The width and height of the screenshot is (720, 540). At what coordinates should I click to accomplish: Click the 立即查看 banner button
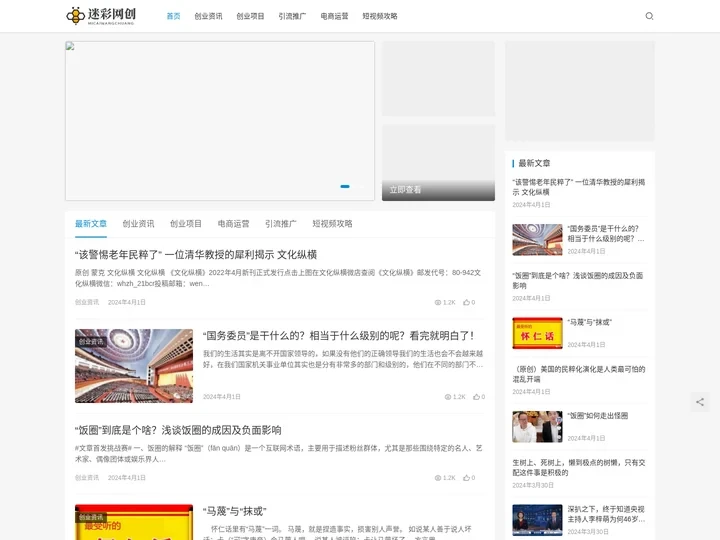click(x=405, y=190)
